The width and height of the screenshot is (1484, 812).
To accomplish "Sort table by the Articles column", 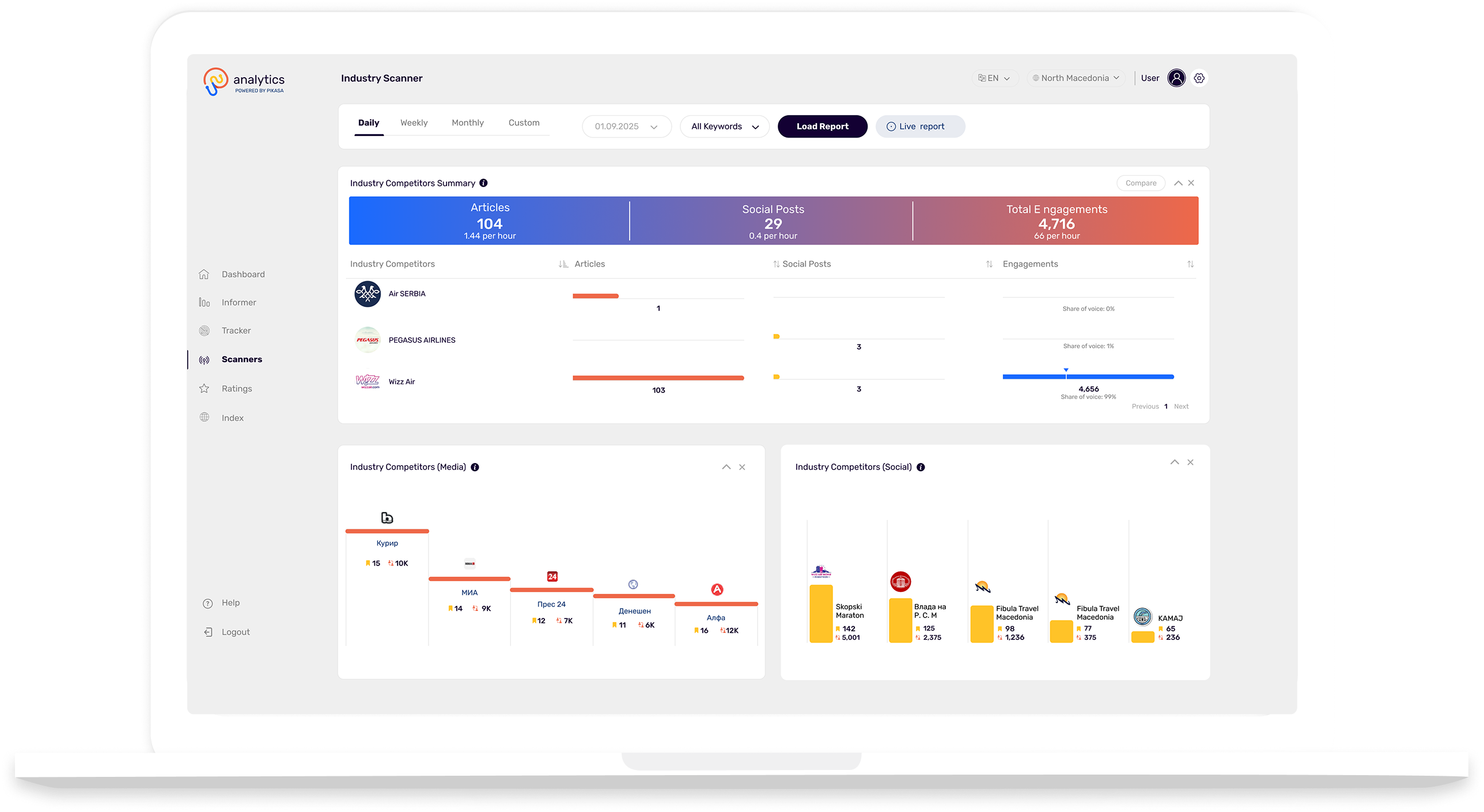I will coord(563,264).
